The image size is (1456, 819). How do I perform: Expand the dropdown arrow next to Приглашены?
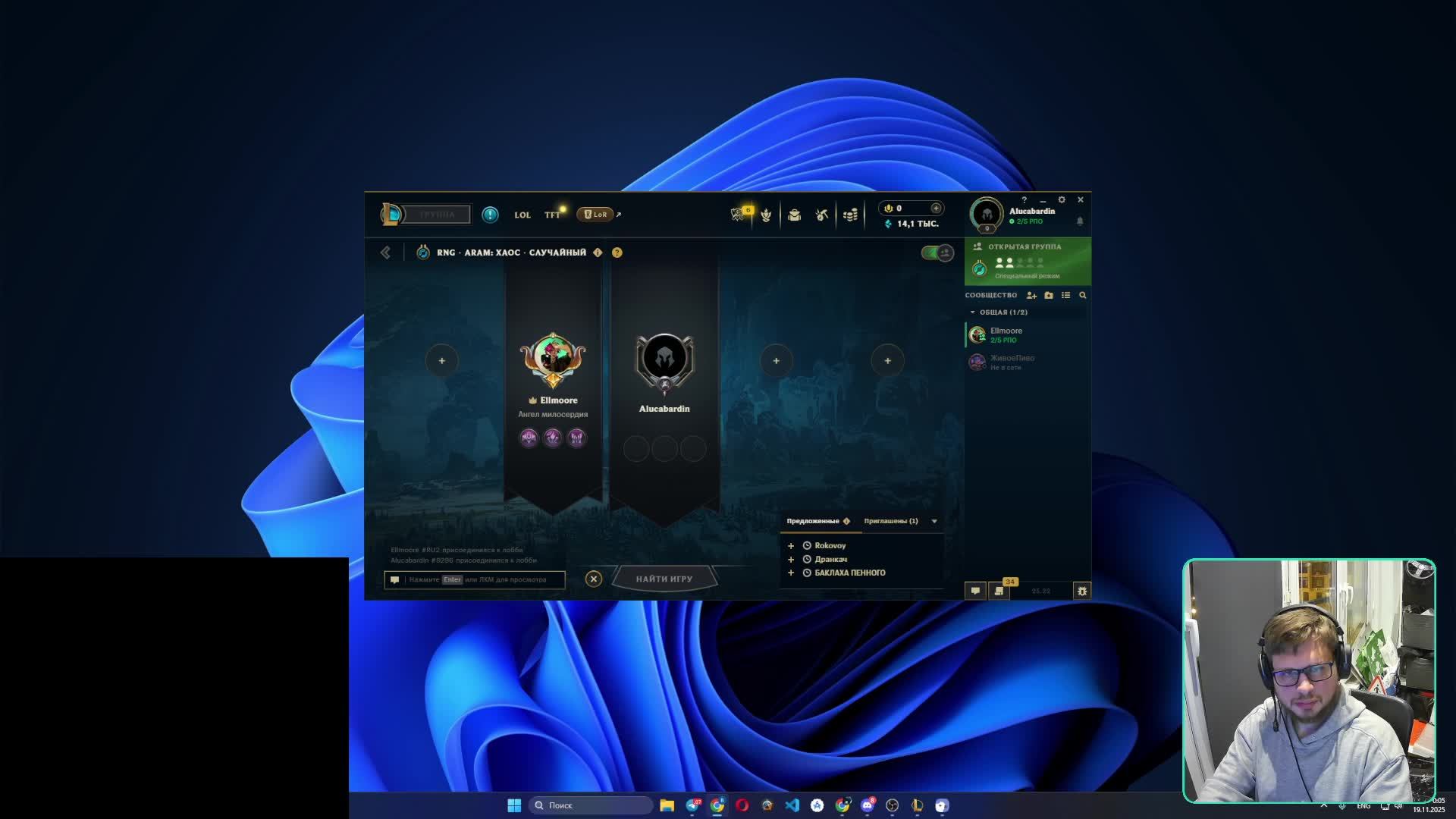click(934, 522)
